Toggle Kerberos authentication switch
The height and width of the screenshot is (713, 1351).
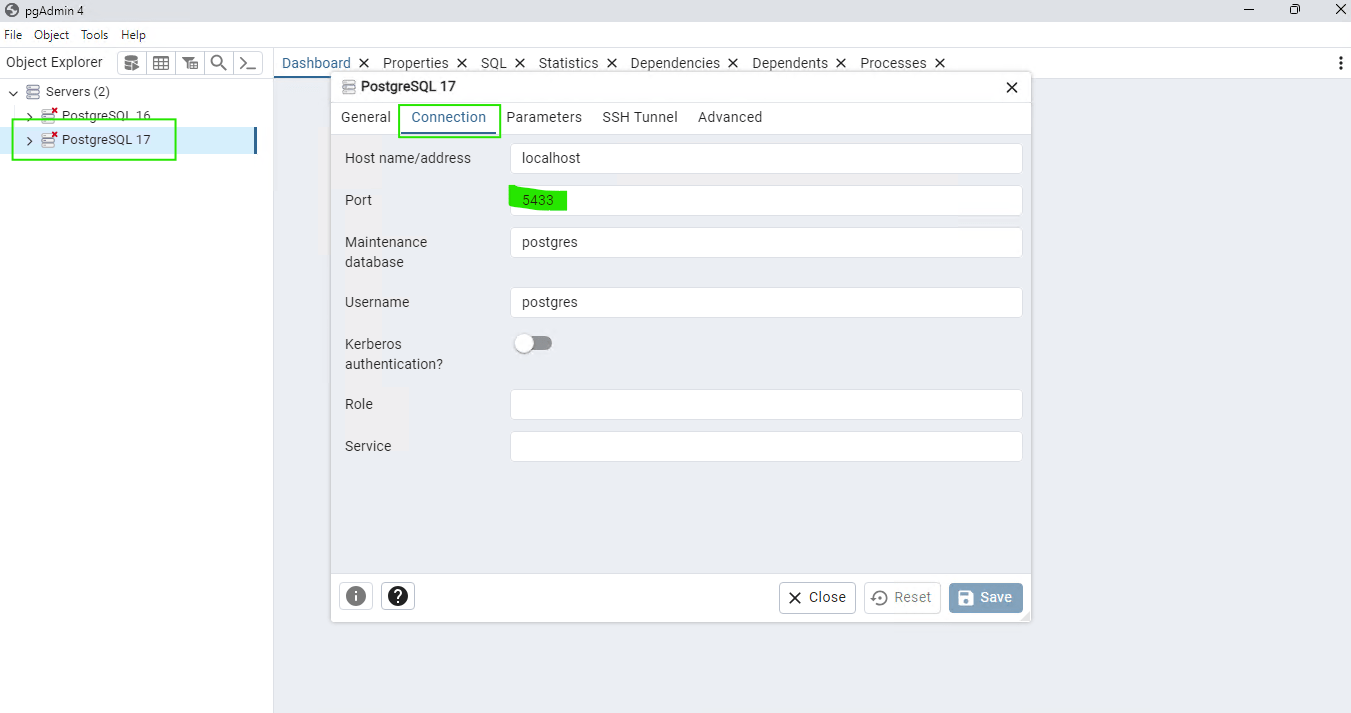533,344
